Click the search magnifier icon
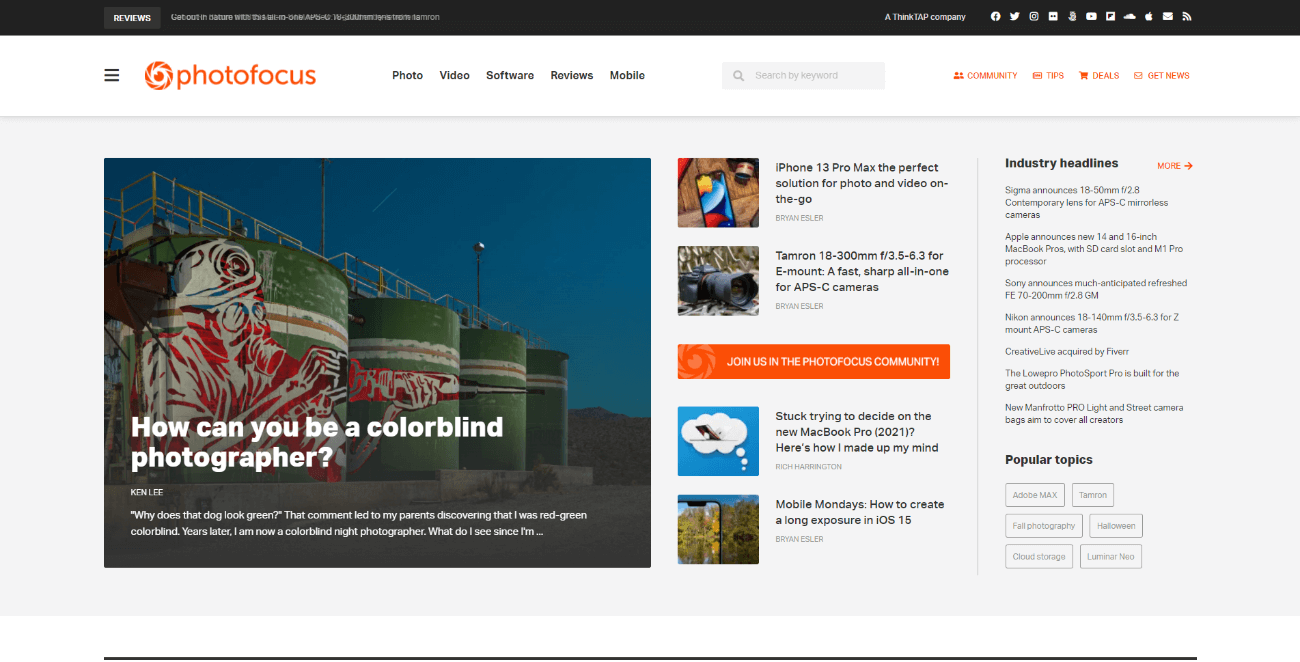The height and width of the screenshot is (662, 1300). (738, 76)
